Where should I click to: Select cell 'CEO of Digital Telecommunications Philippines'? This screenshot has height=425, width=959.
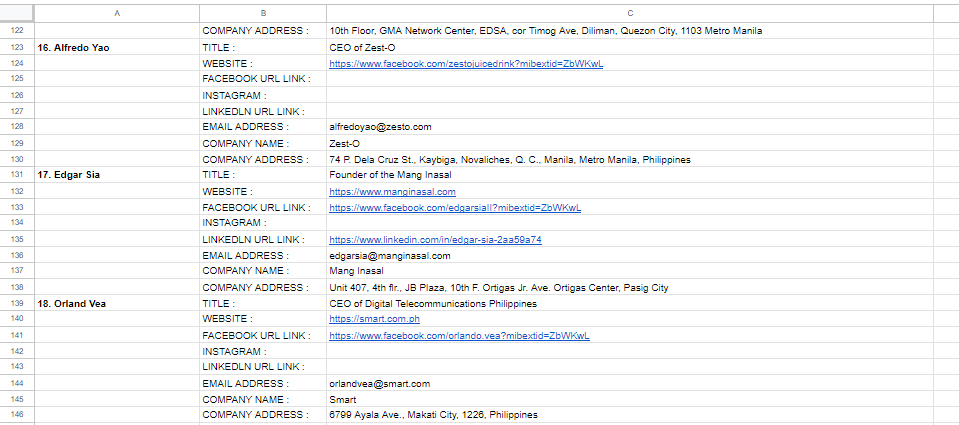pyautogui.click(x=630, y=303)
